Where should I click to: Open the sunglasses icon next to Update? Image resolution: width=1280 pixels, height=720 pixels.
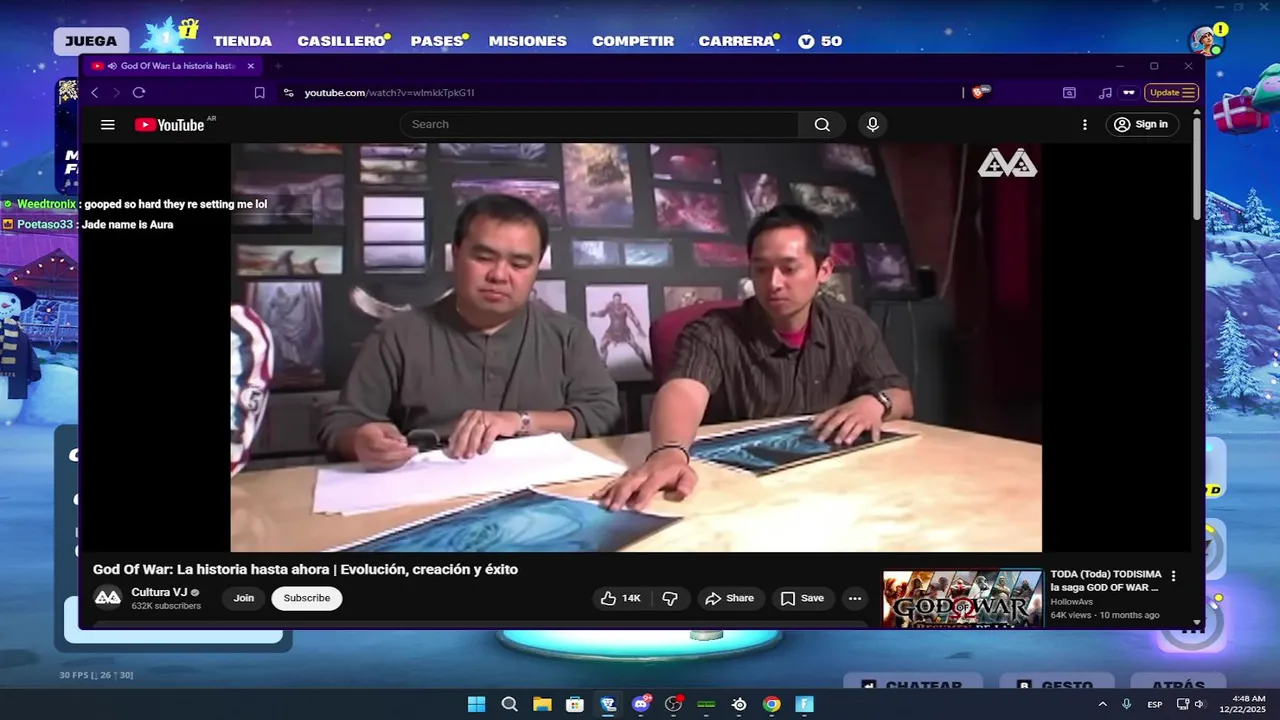pyautogui.click(x=1129, y=93)
